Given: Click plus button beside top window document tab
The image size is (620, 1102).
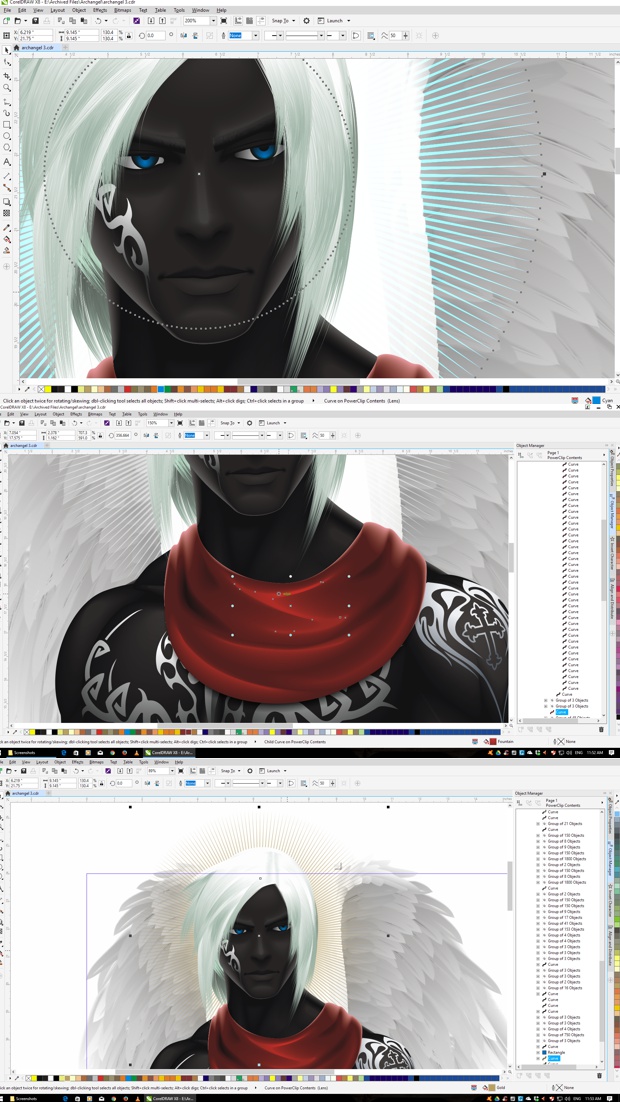Looking at the screenshot, I should pyautogui.click(x=66, y=48).
